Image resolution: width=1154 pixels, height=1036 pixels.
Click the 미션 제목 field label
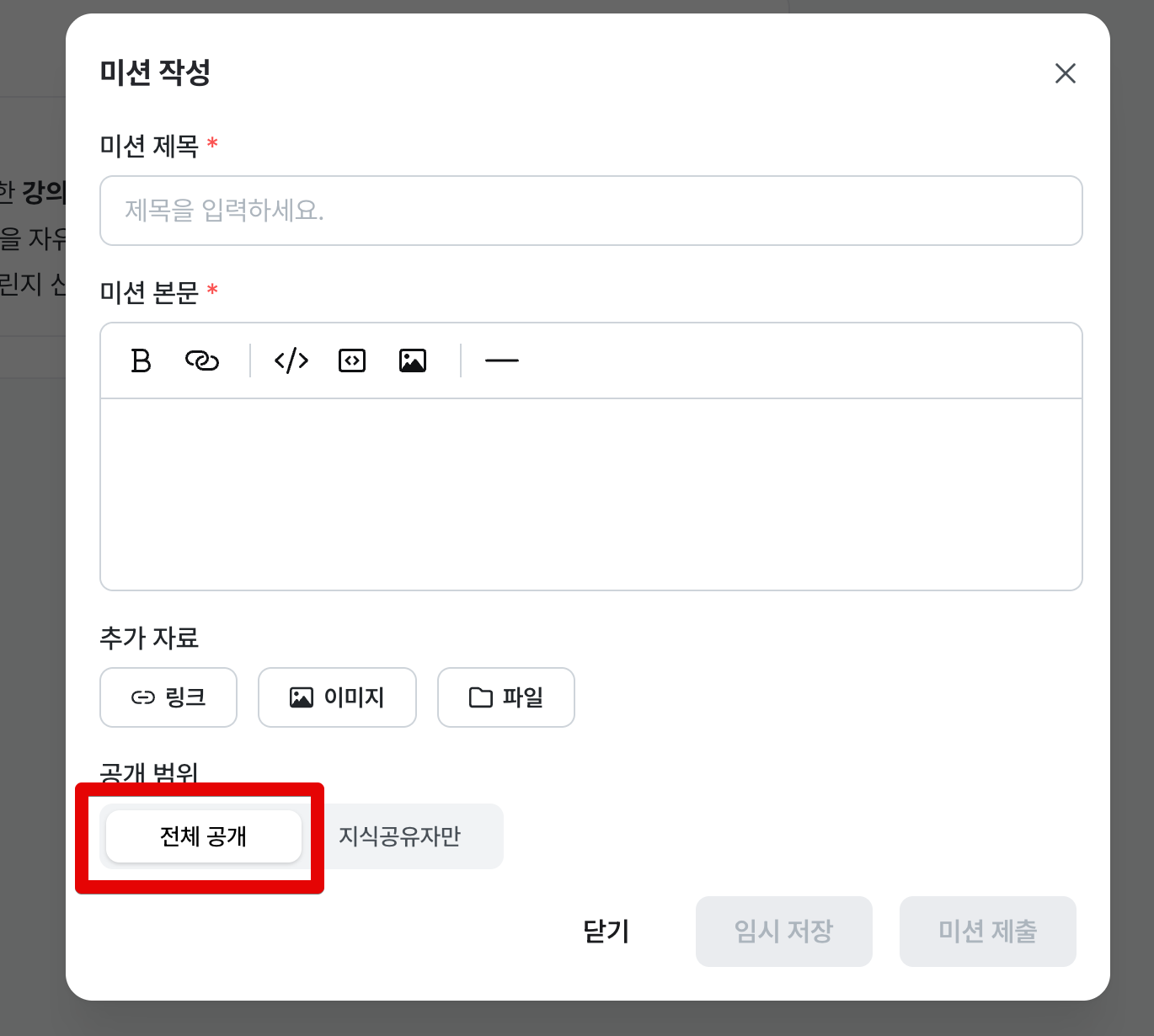(149, 146)
